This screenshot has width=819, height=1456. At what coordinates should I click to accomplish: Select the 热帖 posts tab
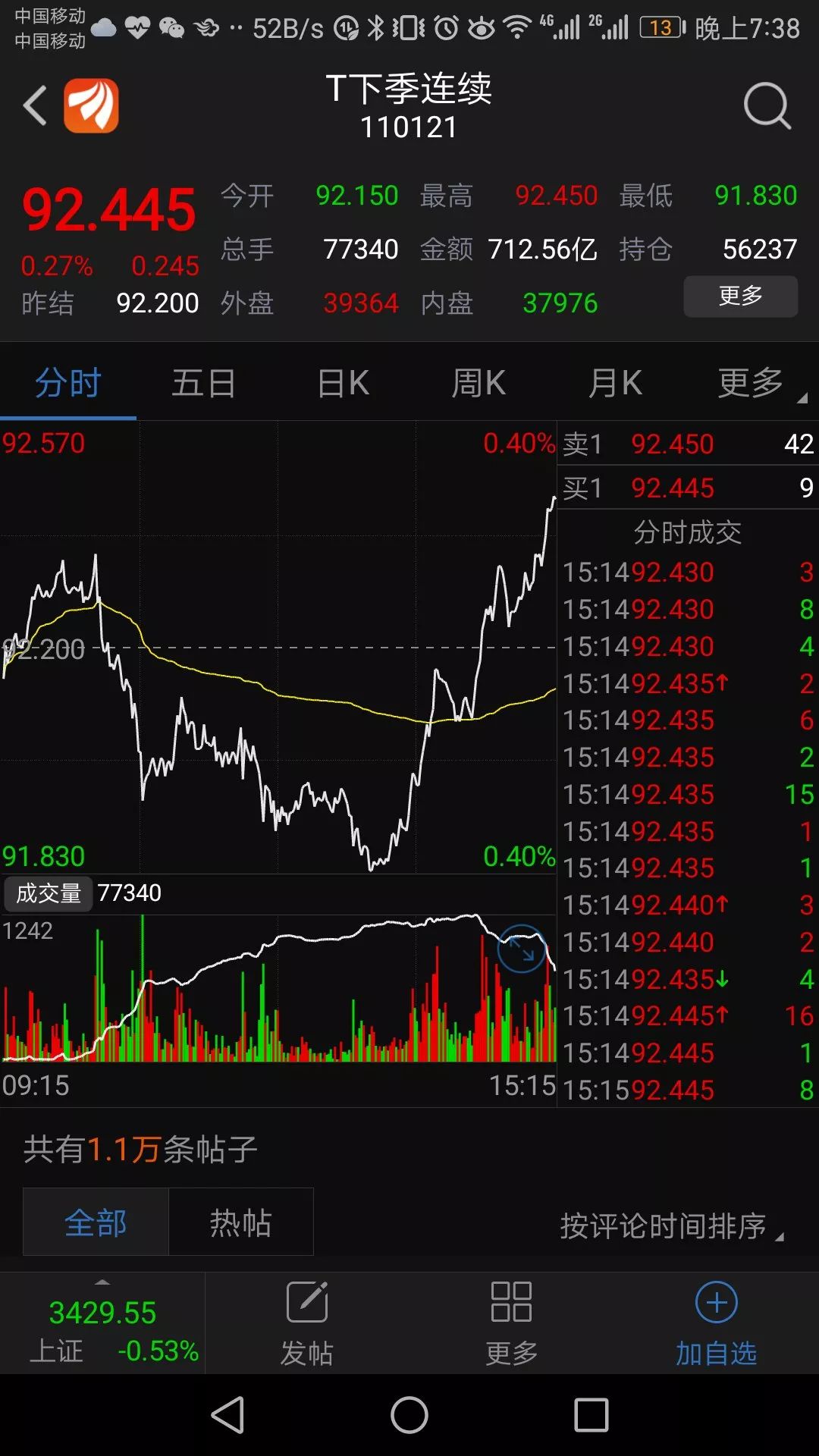(241, 1222)
